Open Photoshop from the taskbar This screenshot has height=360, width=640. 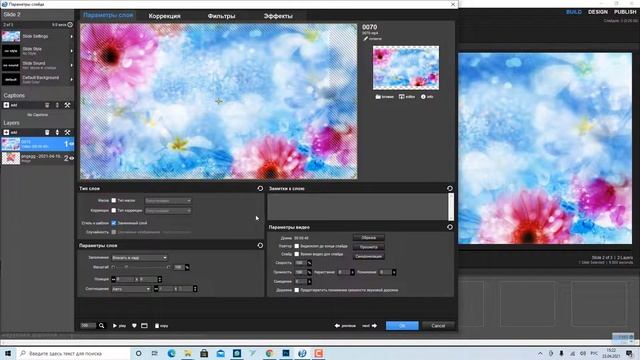(x=286, y=353)
